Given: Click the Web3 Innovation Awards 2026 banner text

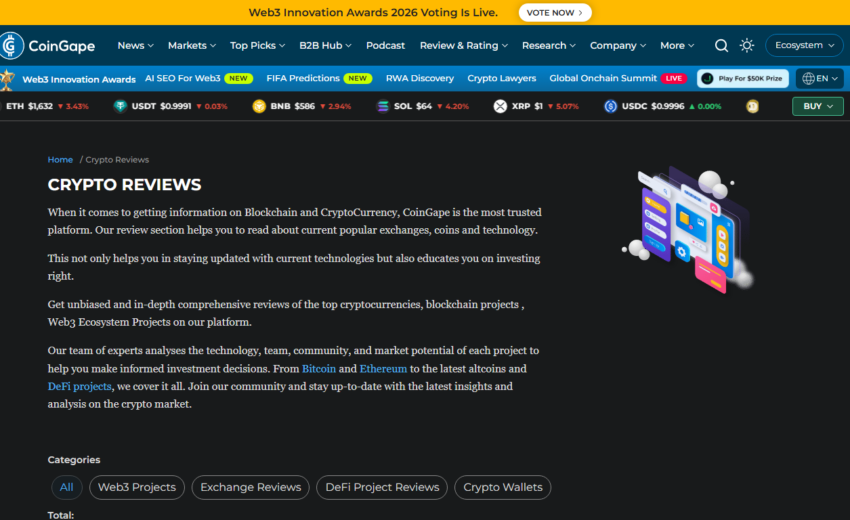Looking at the screenshot, I should click(373, 12).
